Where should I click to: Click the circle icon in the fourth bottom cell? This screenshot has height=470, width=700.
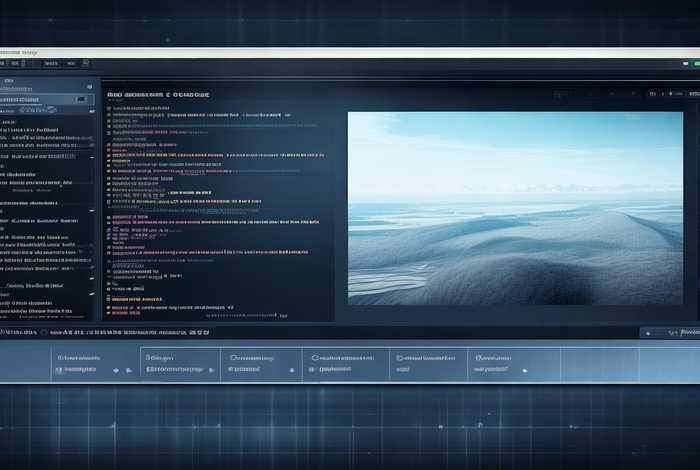click(x=315, y=357)
